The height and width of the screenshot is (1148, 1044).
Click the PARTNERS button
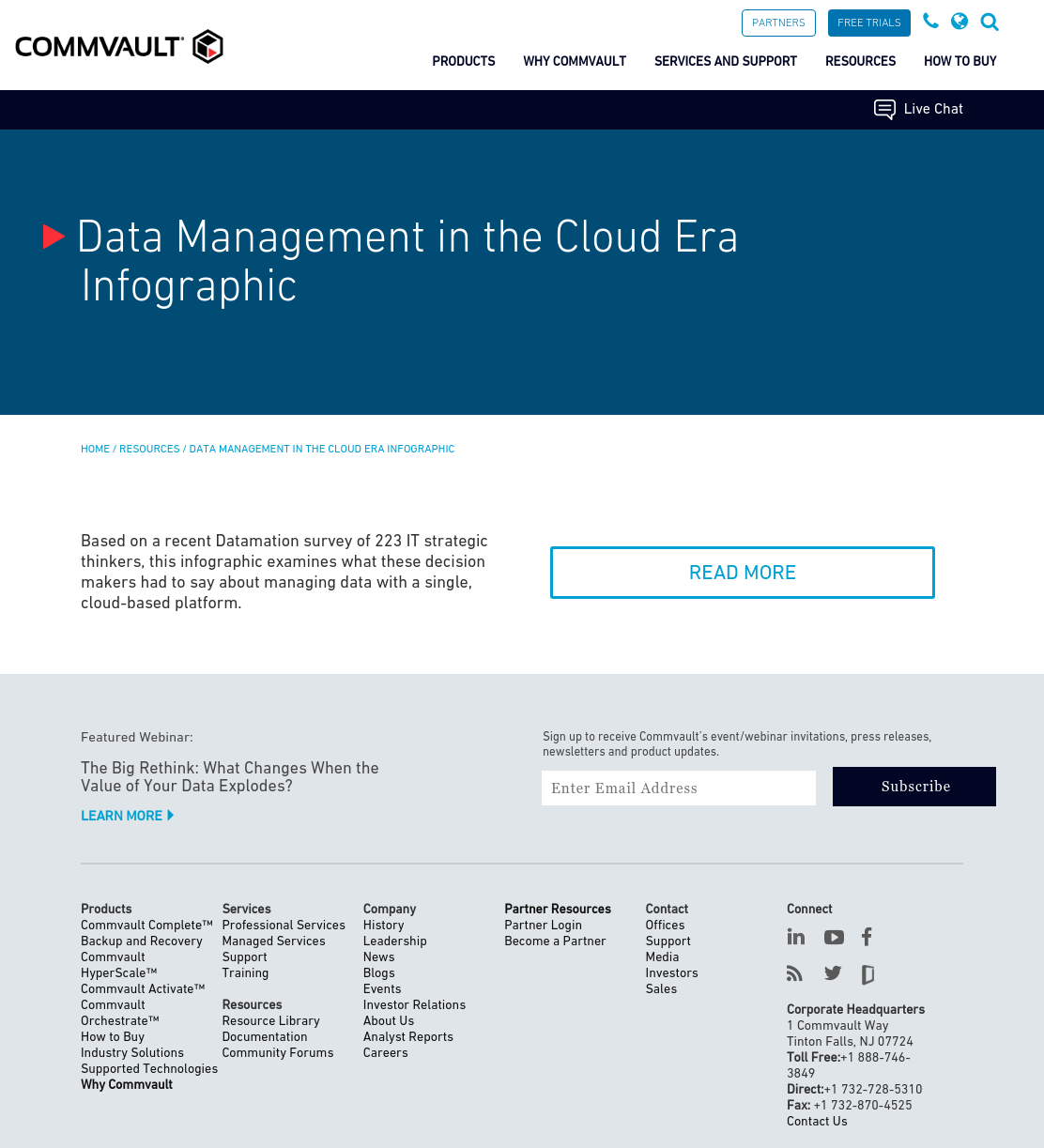(x=778, y=23)
